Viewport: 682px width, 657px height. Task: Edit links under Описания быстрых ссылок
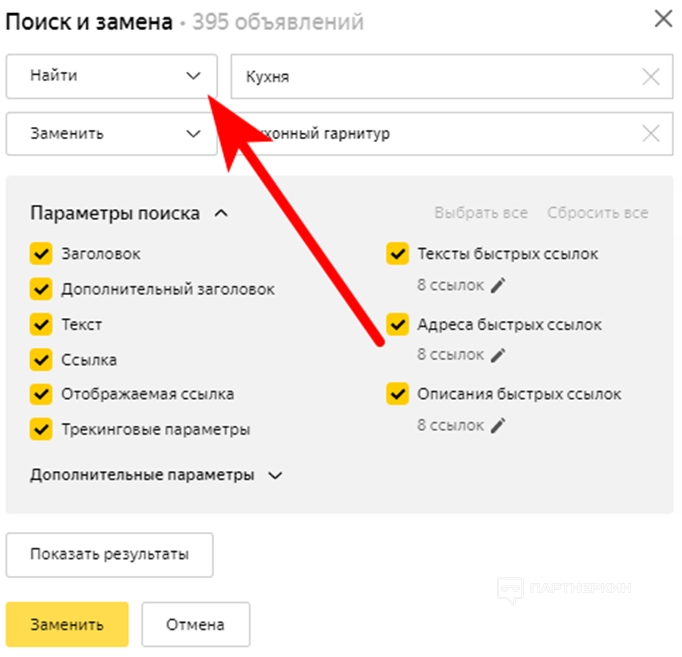coord(498,426)
